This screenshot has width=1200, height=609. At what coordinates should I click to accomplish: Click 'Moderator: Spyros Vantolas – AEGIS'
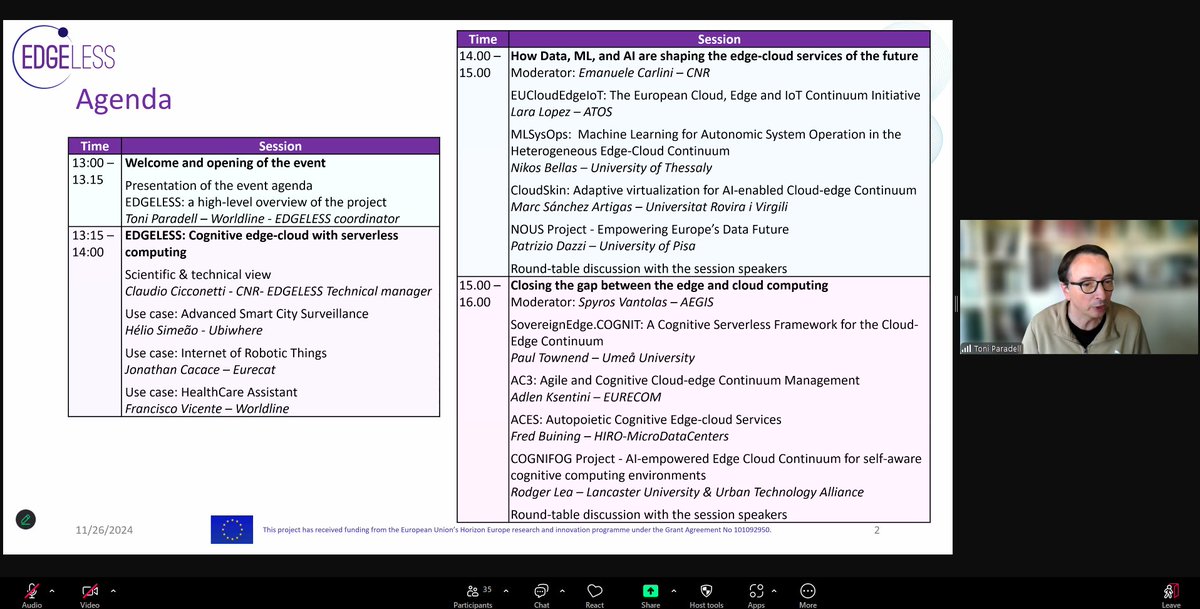[612, 302]
